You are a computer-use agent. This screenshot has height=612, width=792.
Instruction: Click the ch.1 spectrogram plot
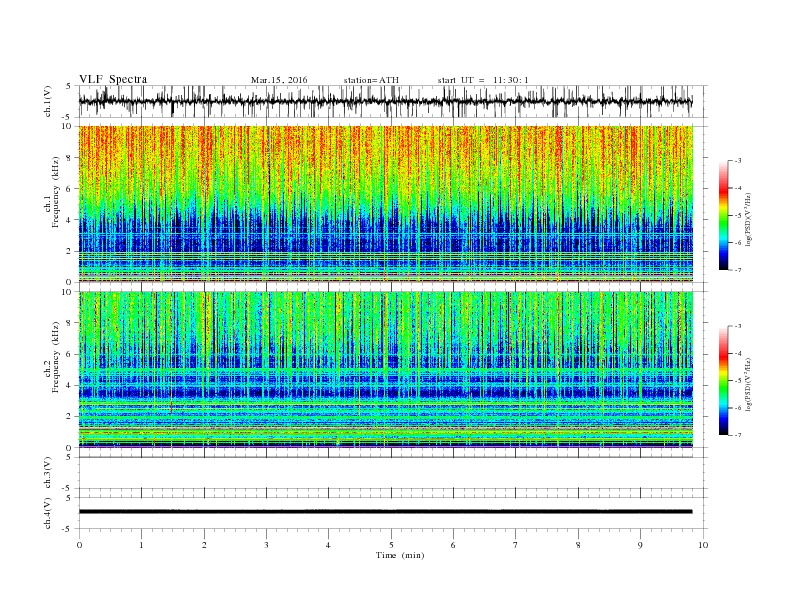pyautogui.click(x=386, y=204)
